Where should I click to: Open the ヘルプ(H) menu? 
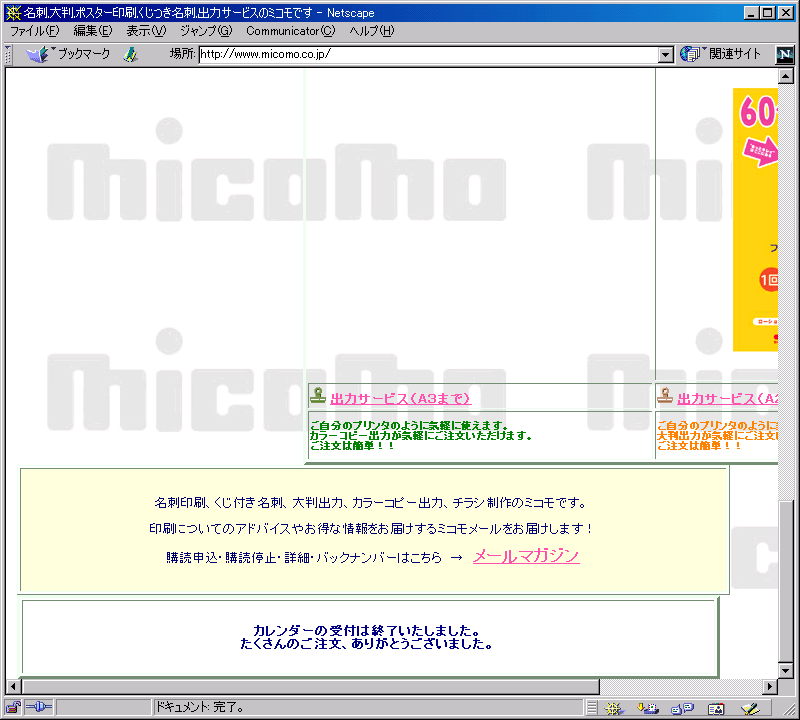371,31
